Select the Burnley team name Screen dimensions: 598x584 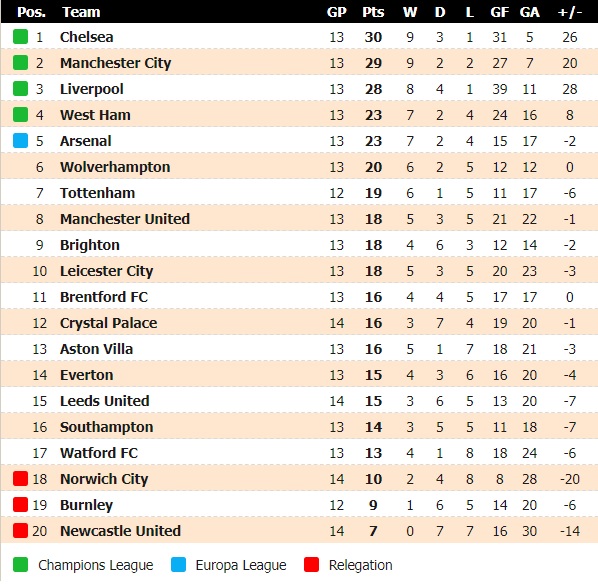86,505
